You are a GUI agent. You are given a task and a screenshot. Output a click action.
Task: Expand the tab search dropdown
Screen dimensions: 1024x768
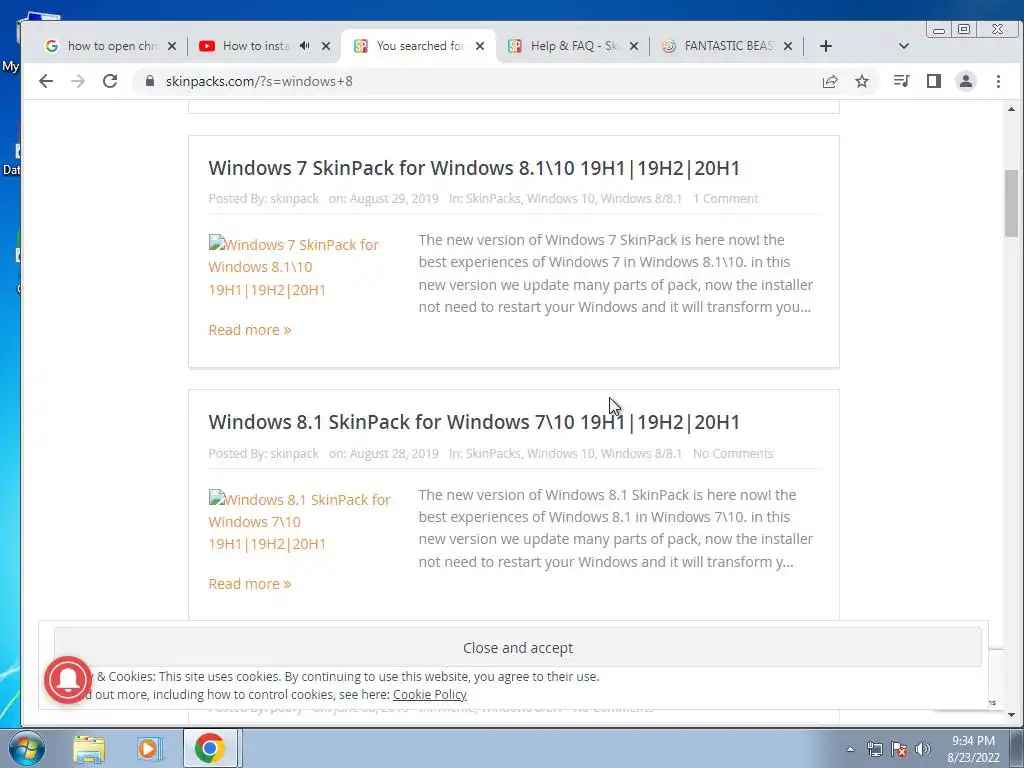(904, 46)
